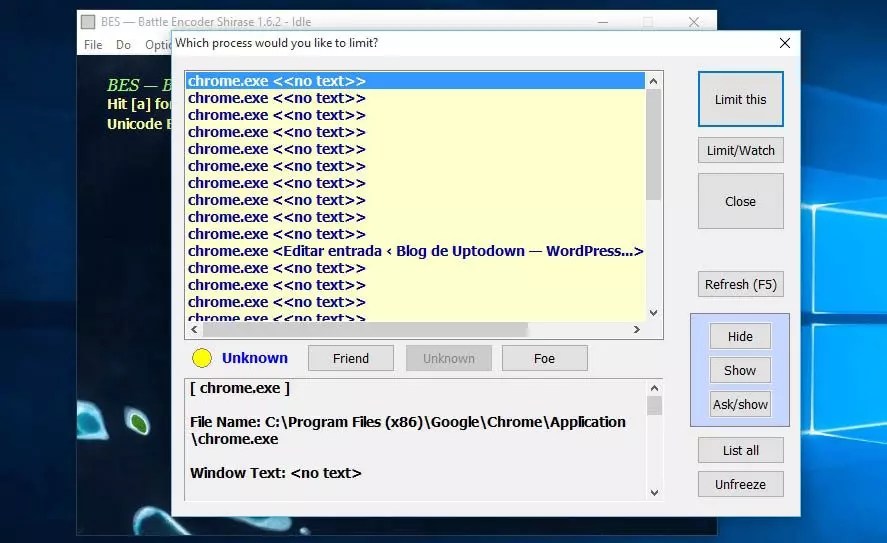
Task: Click the Window Text line in details
Action: [275, 473]
